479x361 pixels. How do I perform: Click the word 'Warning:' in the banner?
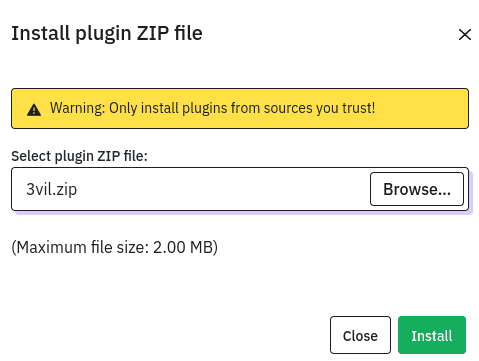(78, 108)
